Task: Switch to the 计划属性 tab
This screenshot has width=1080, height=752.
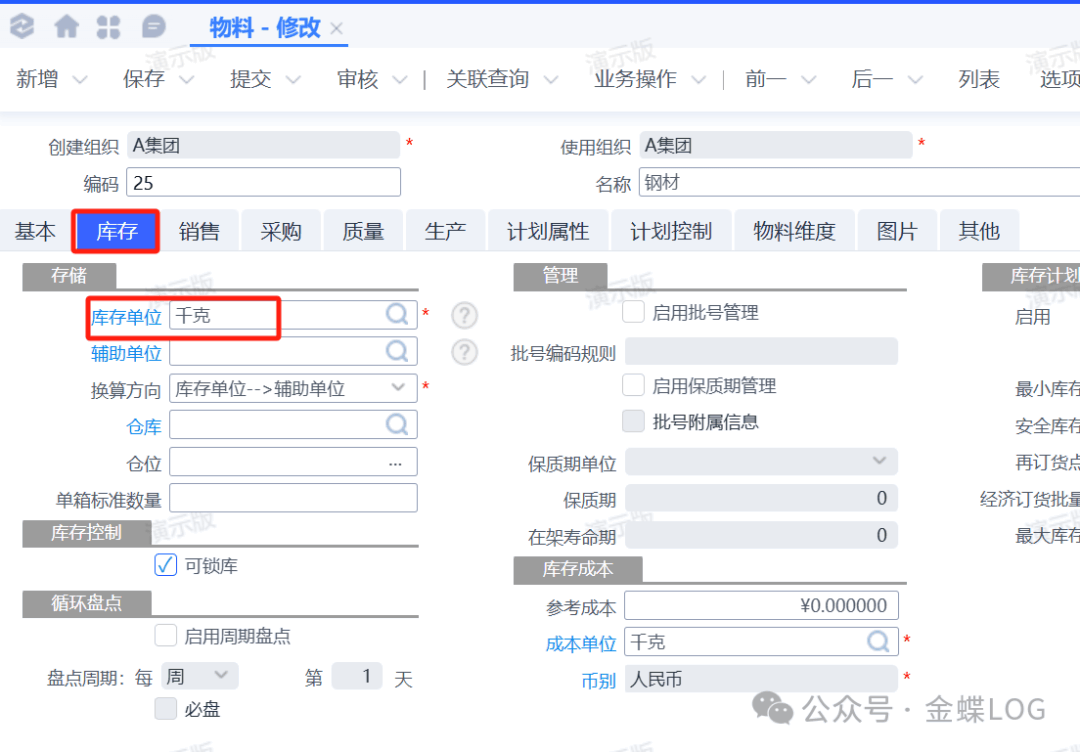Action: tap(547, 232)
